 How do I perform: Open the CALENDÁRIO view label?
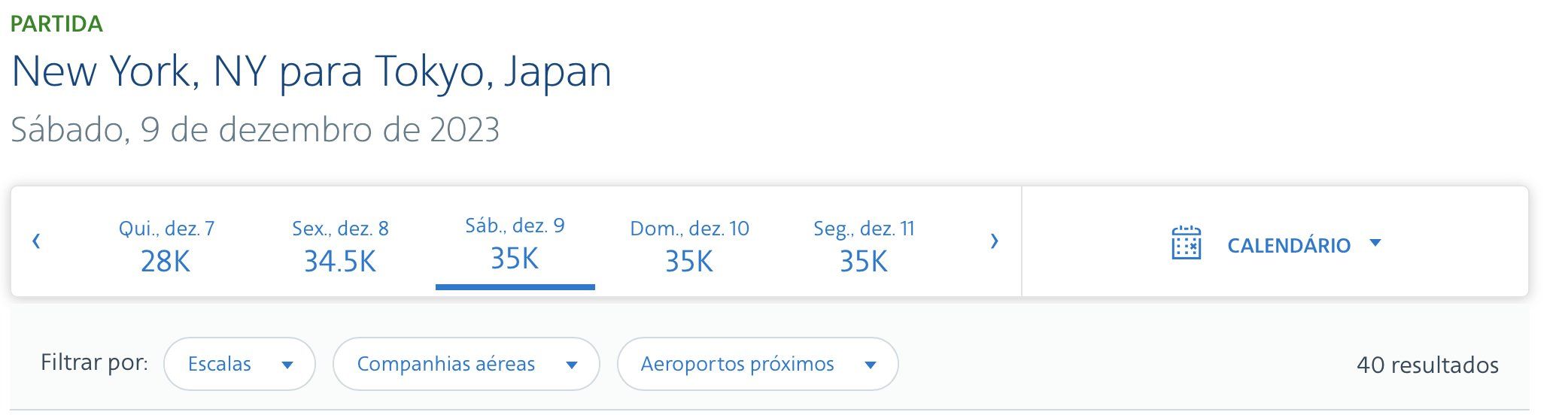(x=1289, y=245)
